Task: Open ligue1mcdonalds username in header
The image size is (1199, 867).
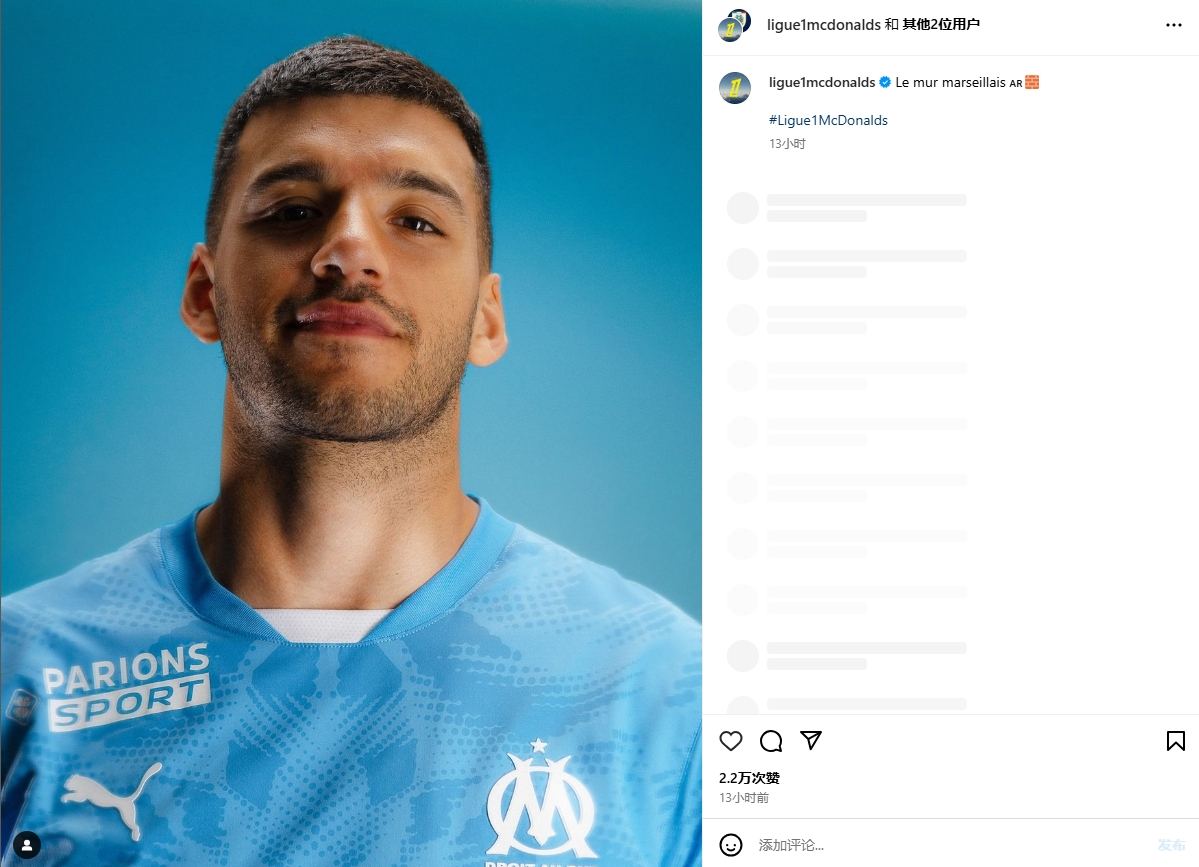Action: 824,24
